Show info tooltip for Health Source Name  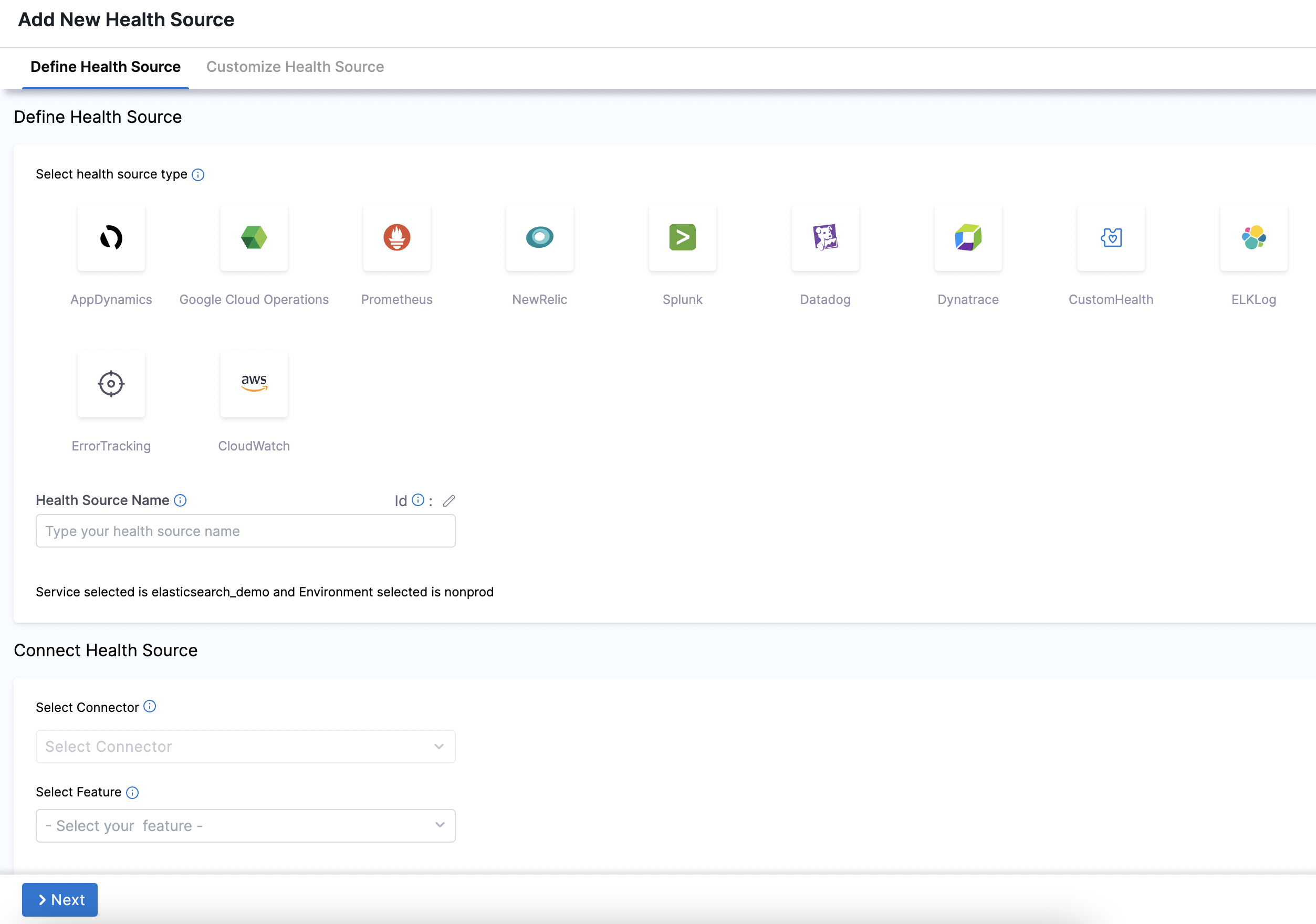180,500
